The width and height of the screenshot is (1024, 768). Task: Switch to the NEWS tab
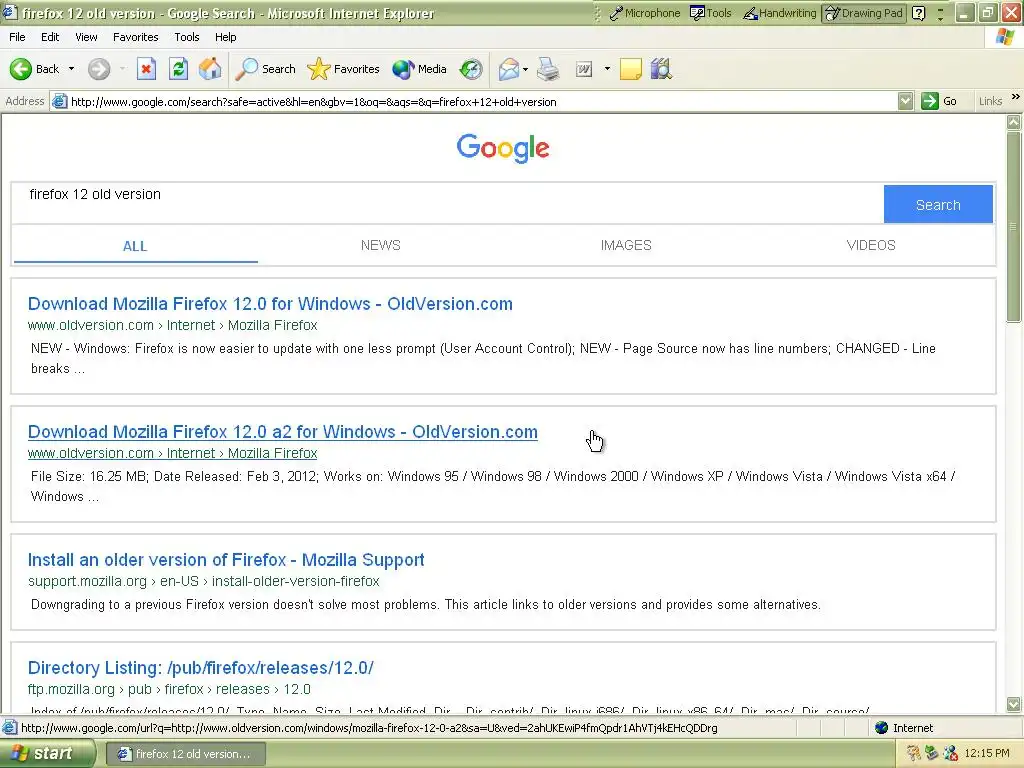pyautogui.click(x=381, y=246)
